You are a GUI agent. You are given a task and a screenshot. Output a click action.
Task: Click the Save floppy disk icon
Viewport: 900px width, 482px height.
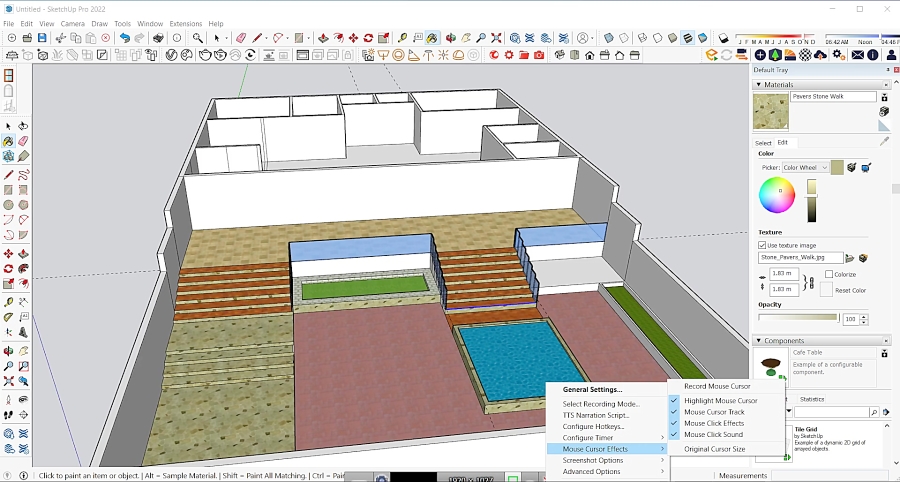[42, 38]
